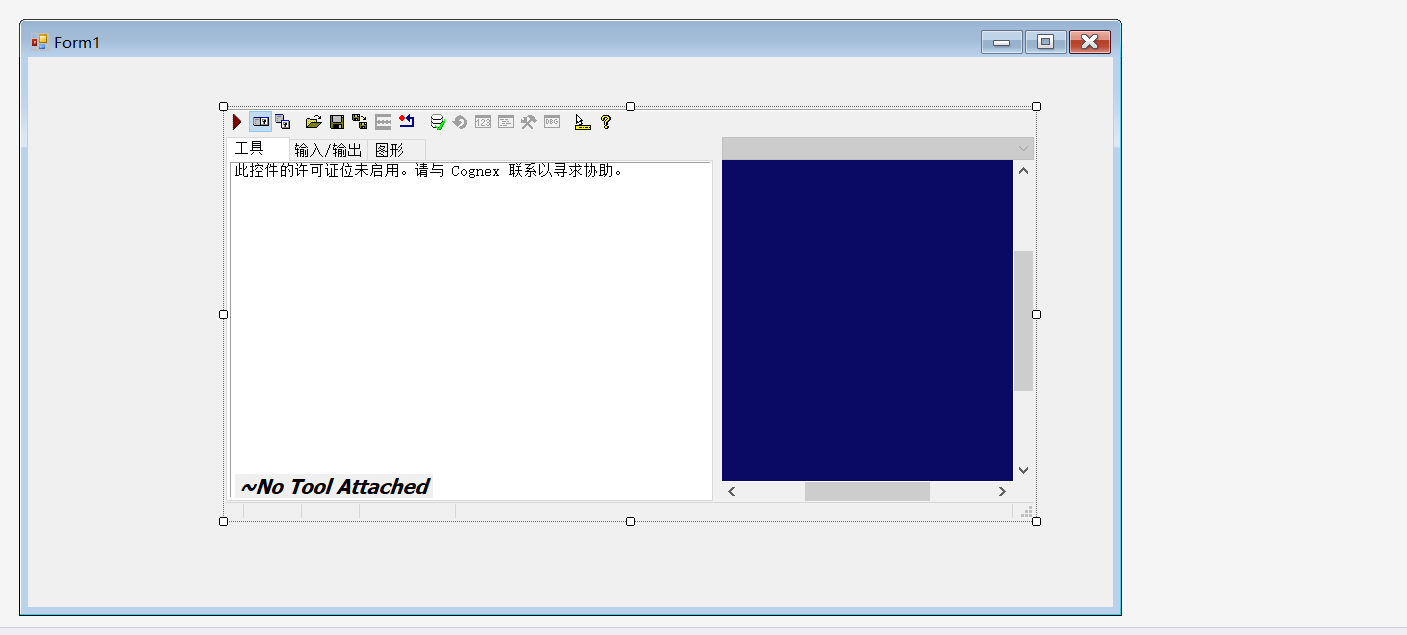The width and height of the screenshot is (1407, 635).
Task: Open a saved tool group file
Action: coord(314,122)
